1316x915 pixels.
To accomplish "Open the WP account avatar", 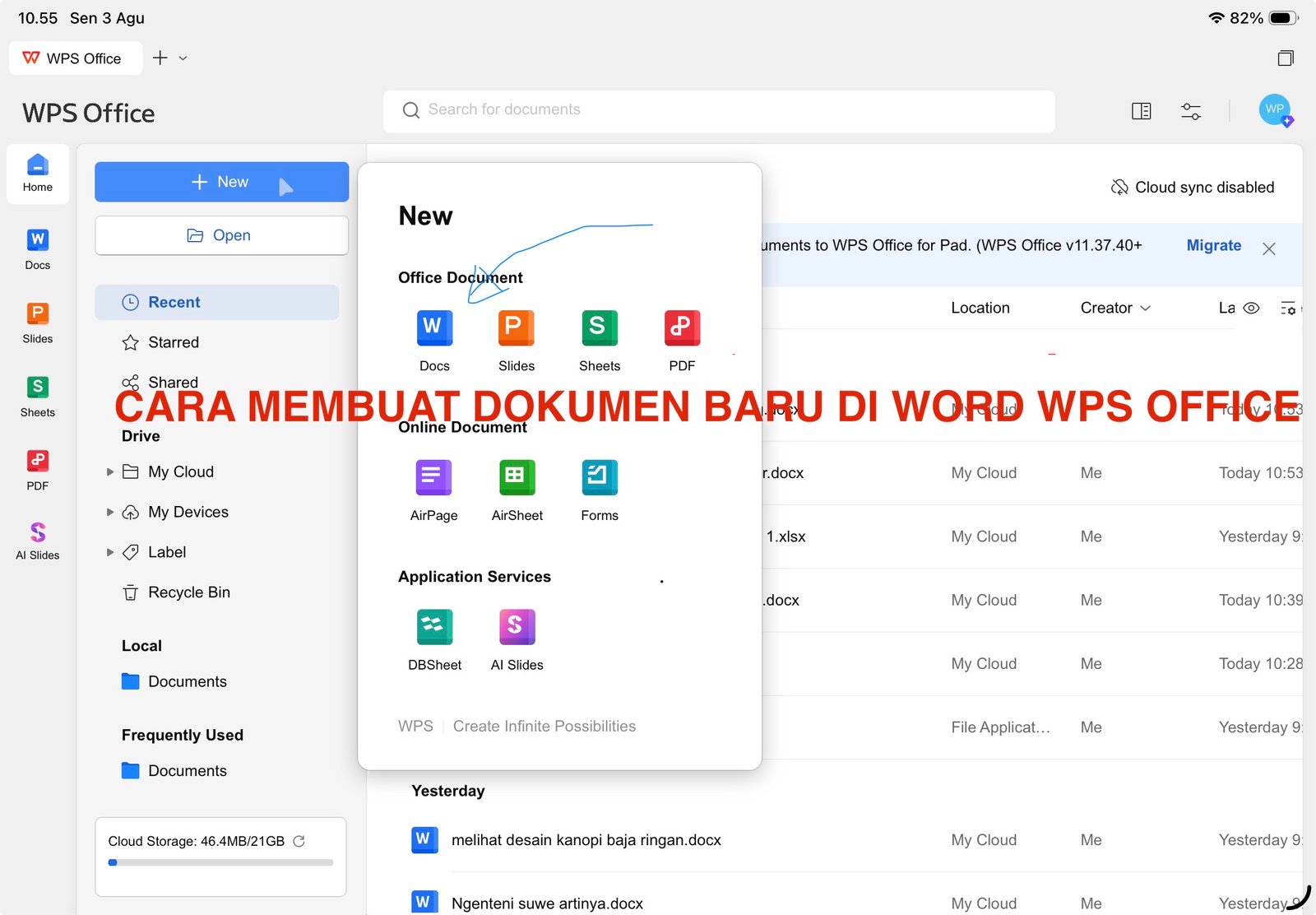I will point(1276,110).
